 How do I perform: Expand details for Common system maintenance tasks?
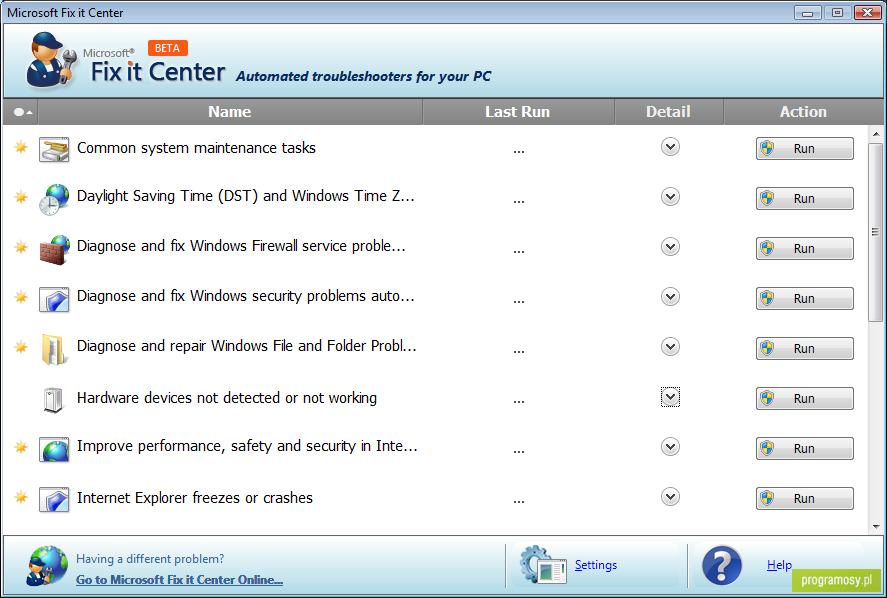point(670,147)
